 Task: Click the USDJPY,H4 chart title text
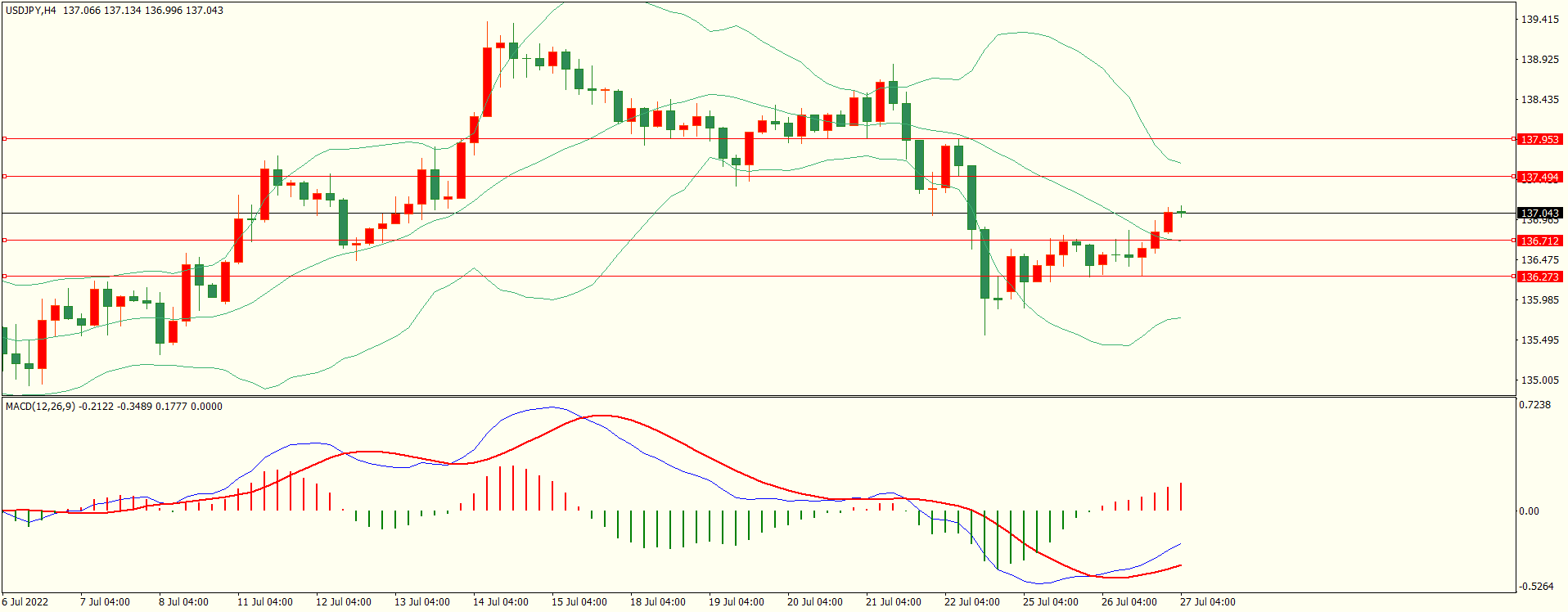point(31,11)
